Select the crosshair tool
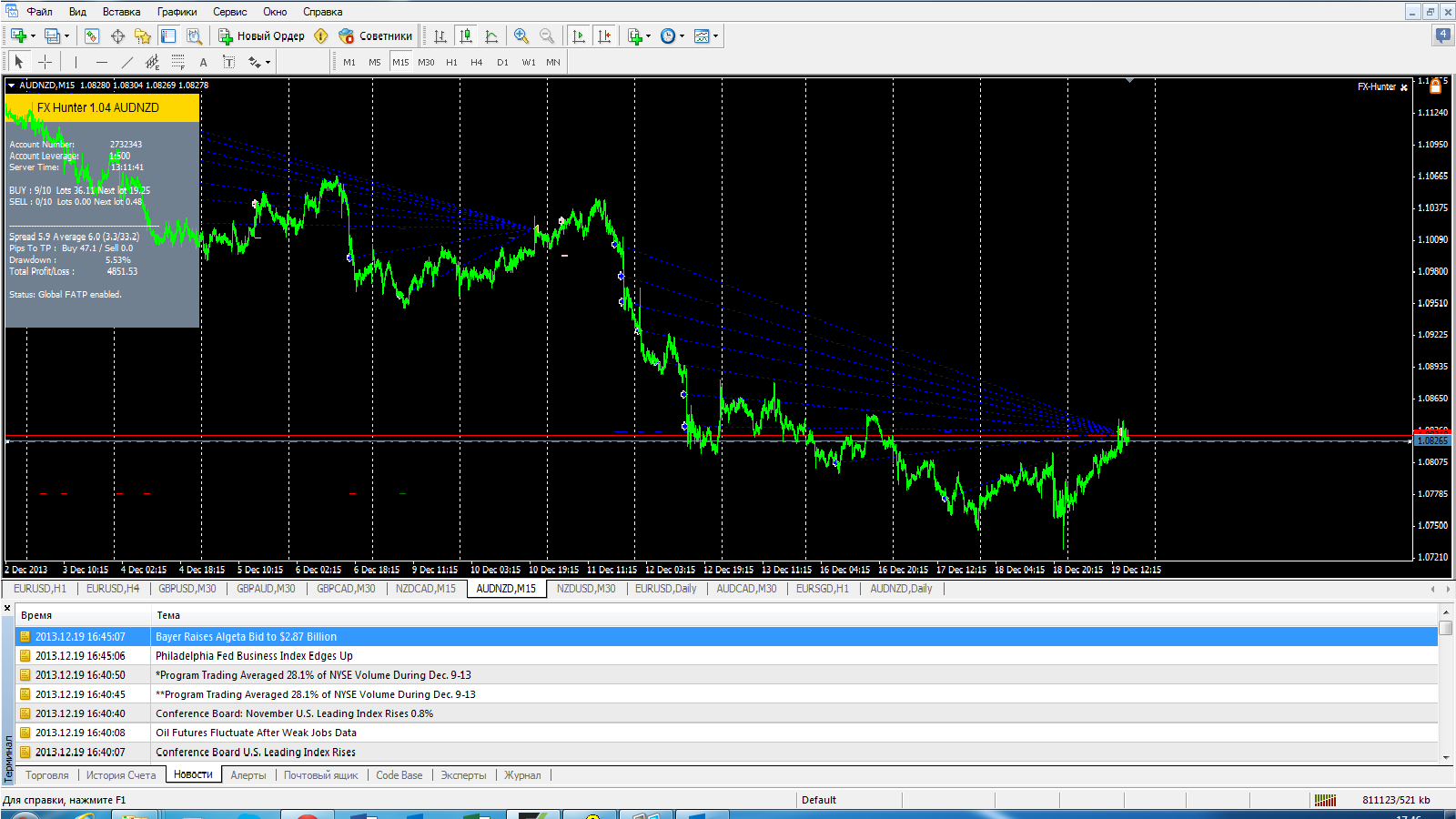Image resolution: width=1456 pixels, height=819 pixels. pyautogui.click(x=45, y=62)
